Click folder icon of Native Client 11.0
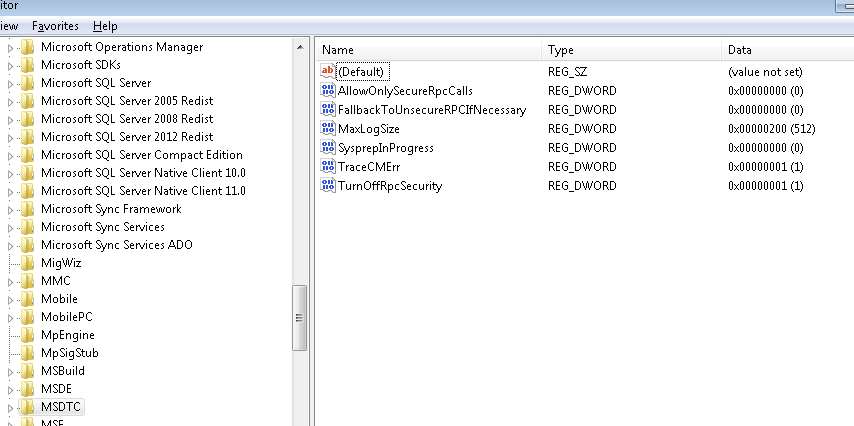Screen dimensions: 854x426 tap(27, 191)
